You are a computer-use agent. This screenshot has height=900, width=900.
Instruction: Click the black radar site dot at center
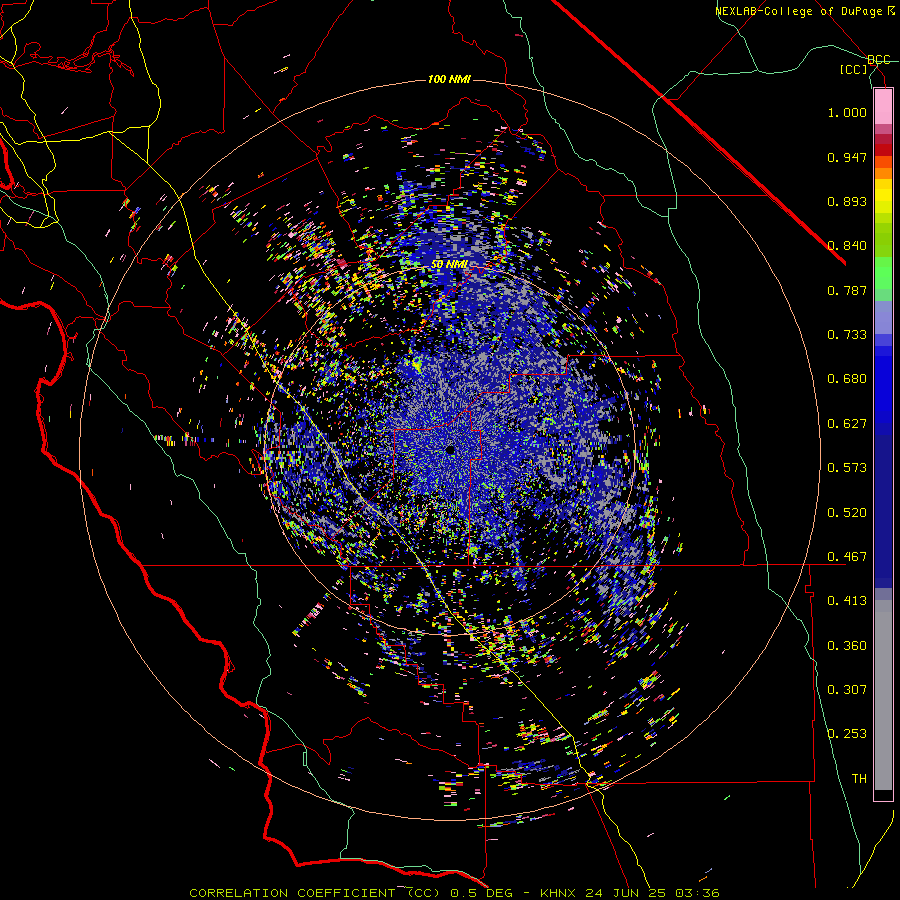(451, 451)
